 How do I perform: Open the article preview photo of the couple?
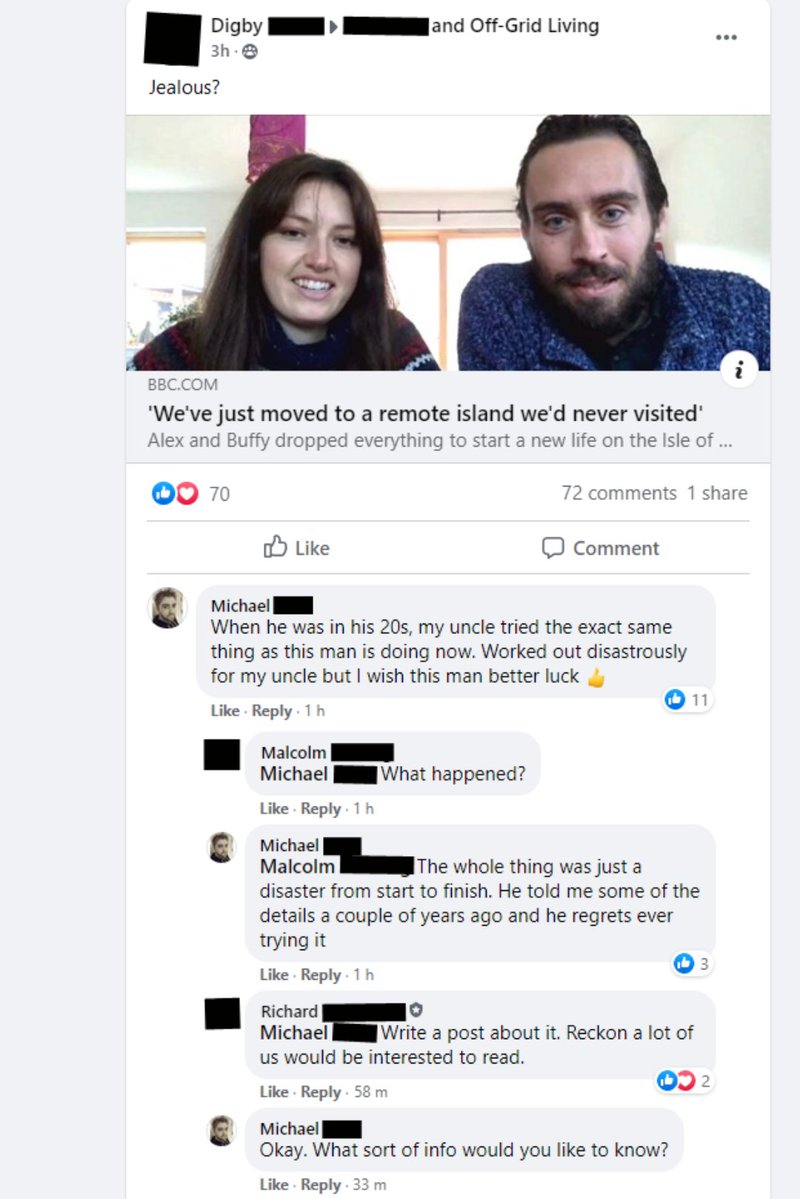(x=448, y=242)
